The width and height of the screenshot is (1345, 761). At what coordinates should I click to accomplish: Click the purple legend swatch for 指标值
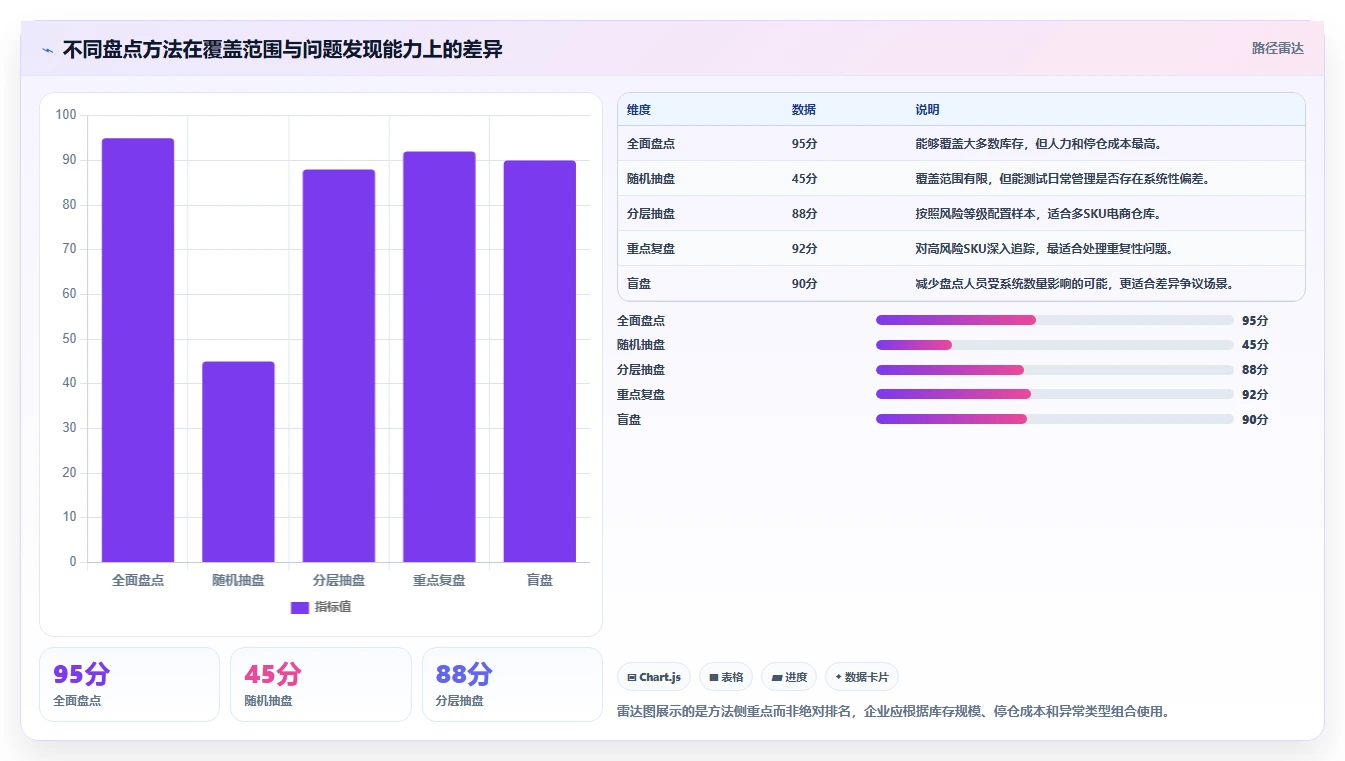pos(300,608)
